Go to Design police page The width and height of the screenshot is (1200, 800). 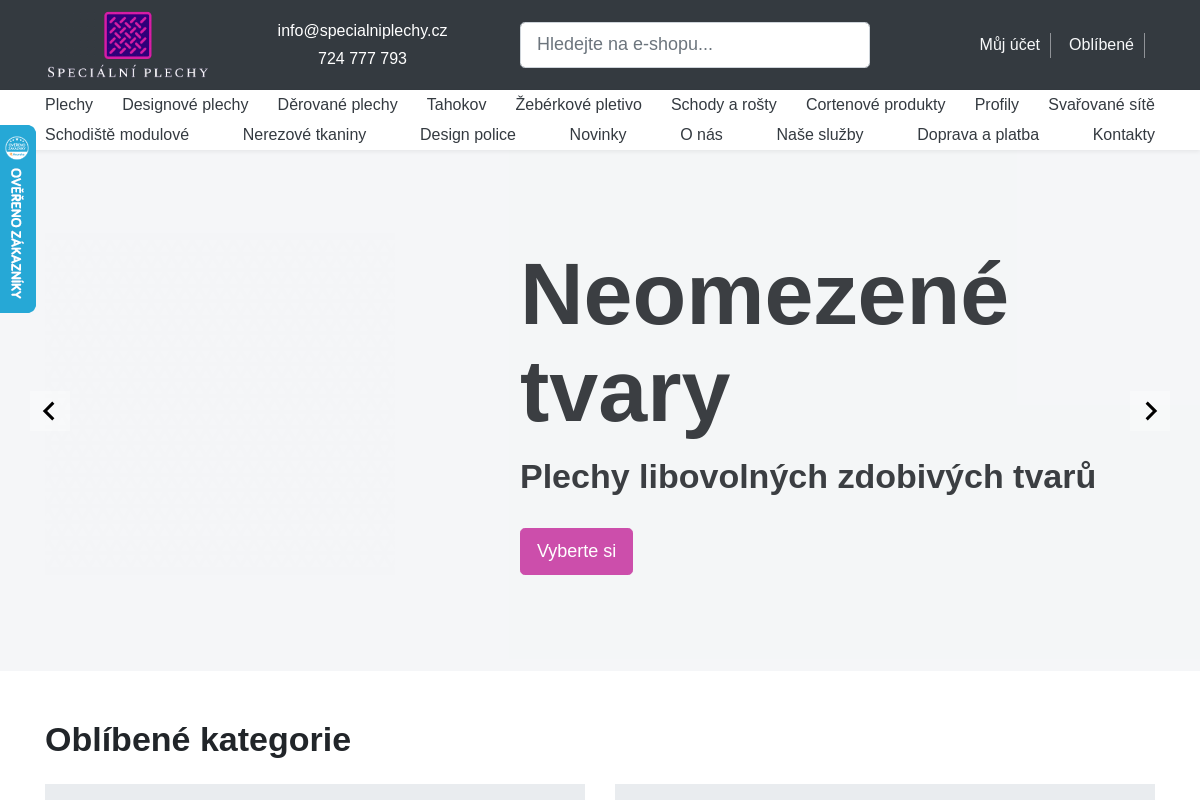click(x=468, y=135)
